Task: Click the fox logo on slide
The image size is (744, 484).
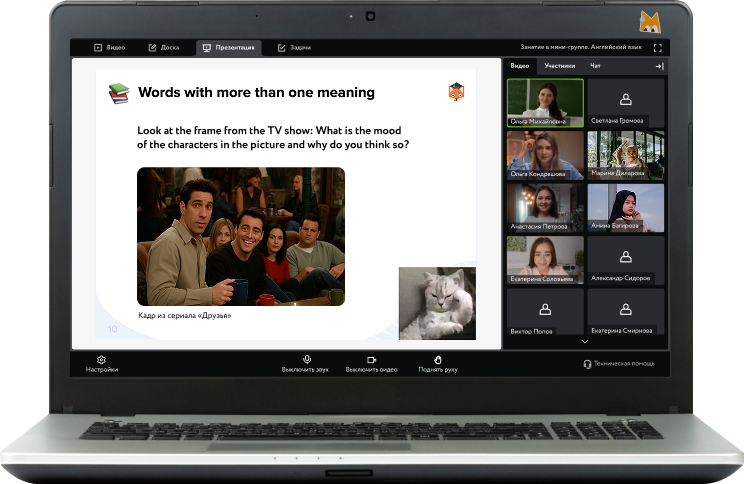Action: click(x=456, y=92)
